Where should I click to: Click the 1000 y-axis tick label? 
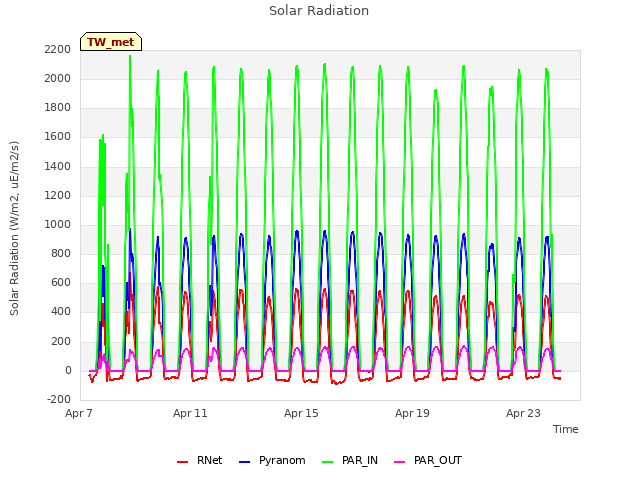click(58, 225)
